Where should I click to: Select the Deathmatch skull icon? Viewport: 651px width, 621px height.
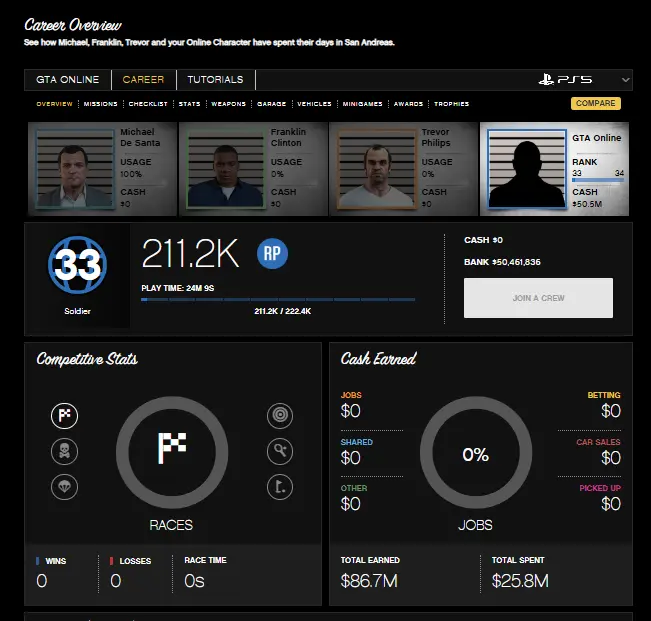click(x=64, y=452)
